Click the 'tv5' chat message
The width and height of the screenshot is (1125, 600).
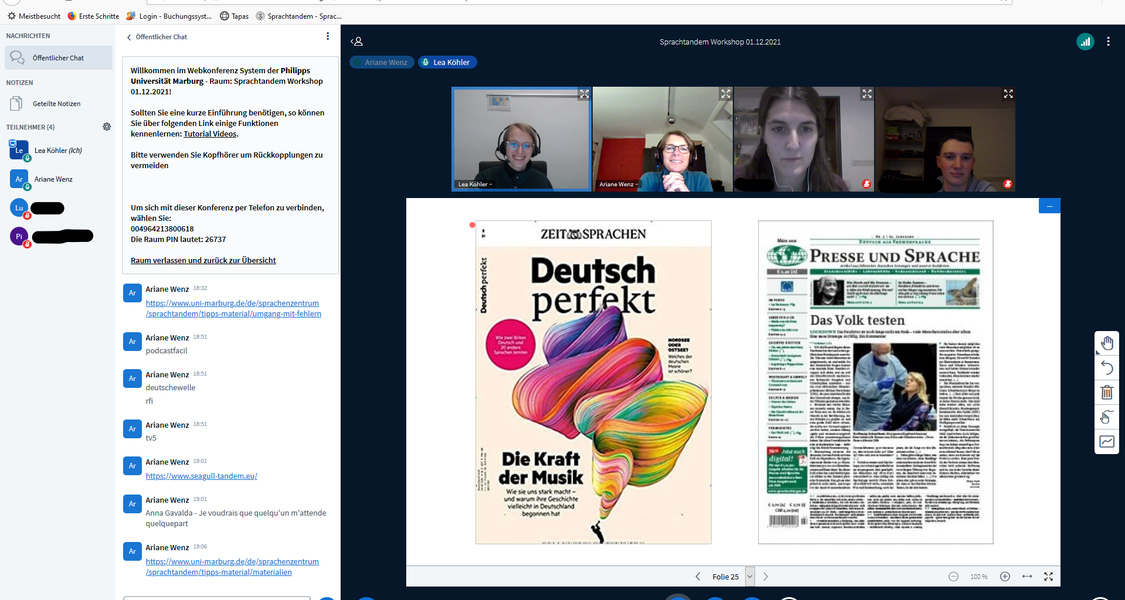click(151, 438)
